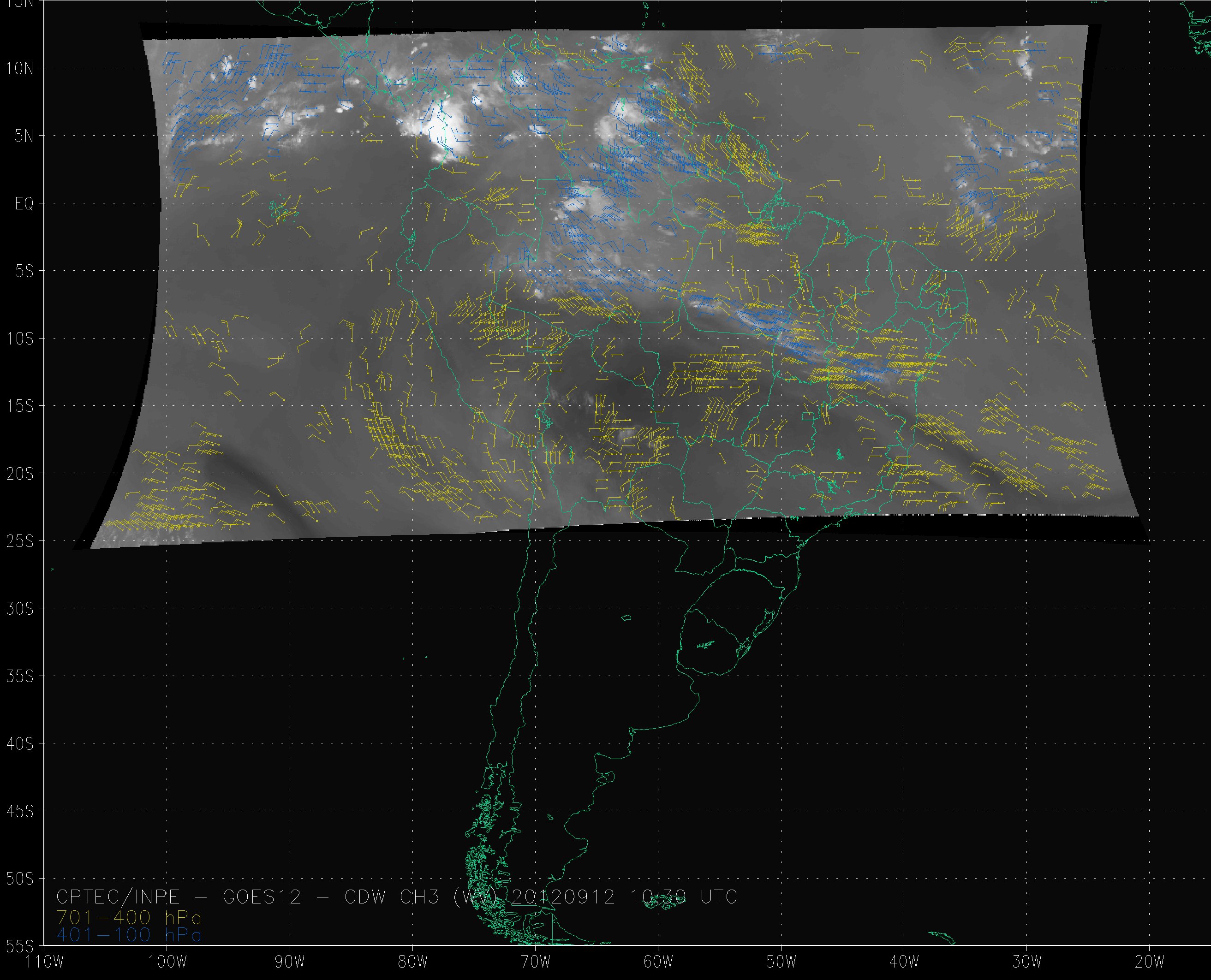Click the 20S latitude label
This screenshot has width=1211, height=980.
19,474
